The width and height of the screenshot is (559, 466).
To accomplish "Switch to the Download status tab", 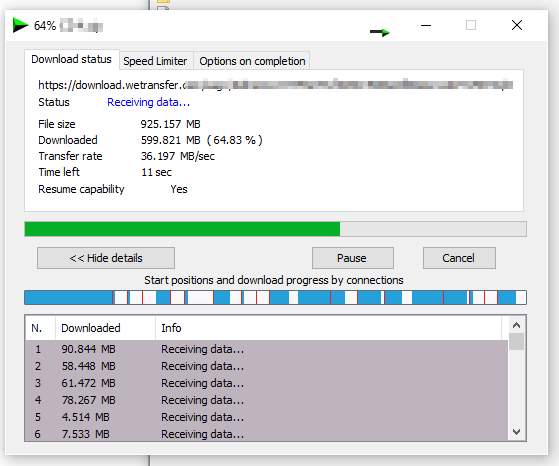I will pyautogui.click(x=72, y=59).
